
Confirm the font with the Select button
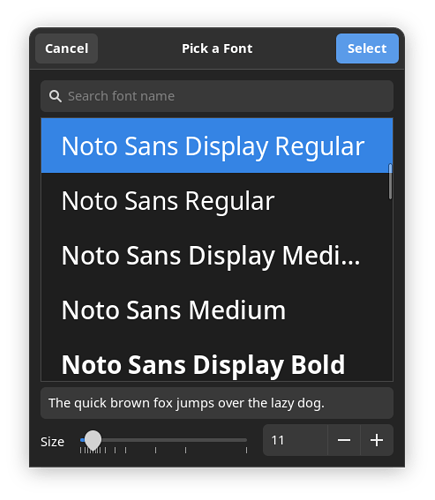click(367, 49)
